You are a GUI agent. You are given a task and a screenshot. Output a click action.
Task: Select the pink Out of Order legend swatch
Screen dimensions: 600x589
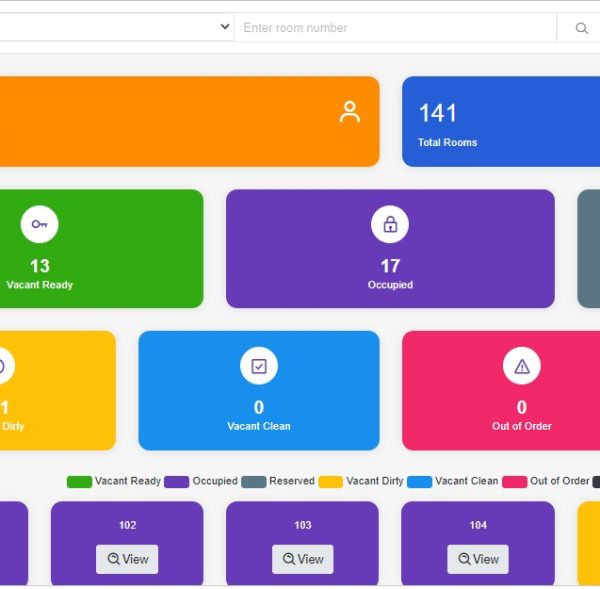tap(514, 482)
